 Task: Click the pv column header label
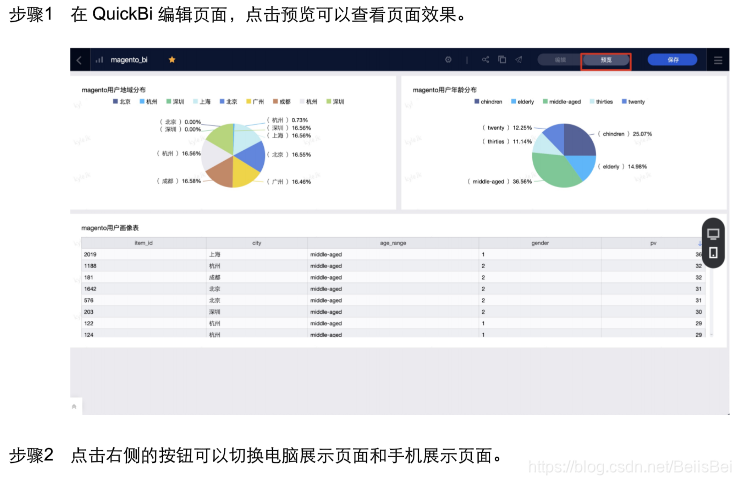(x=653, y=243)
